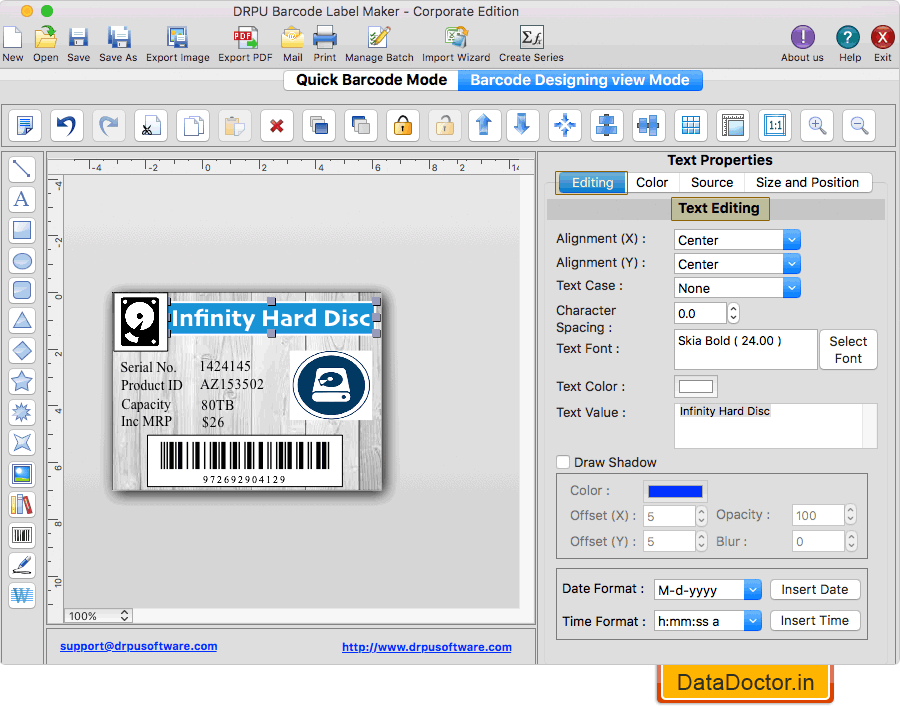The width and height of the screenshot is (900, 706).
Task: Click the blue up arrow icon
Action: pyautogui.click(x=484, y=125)
